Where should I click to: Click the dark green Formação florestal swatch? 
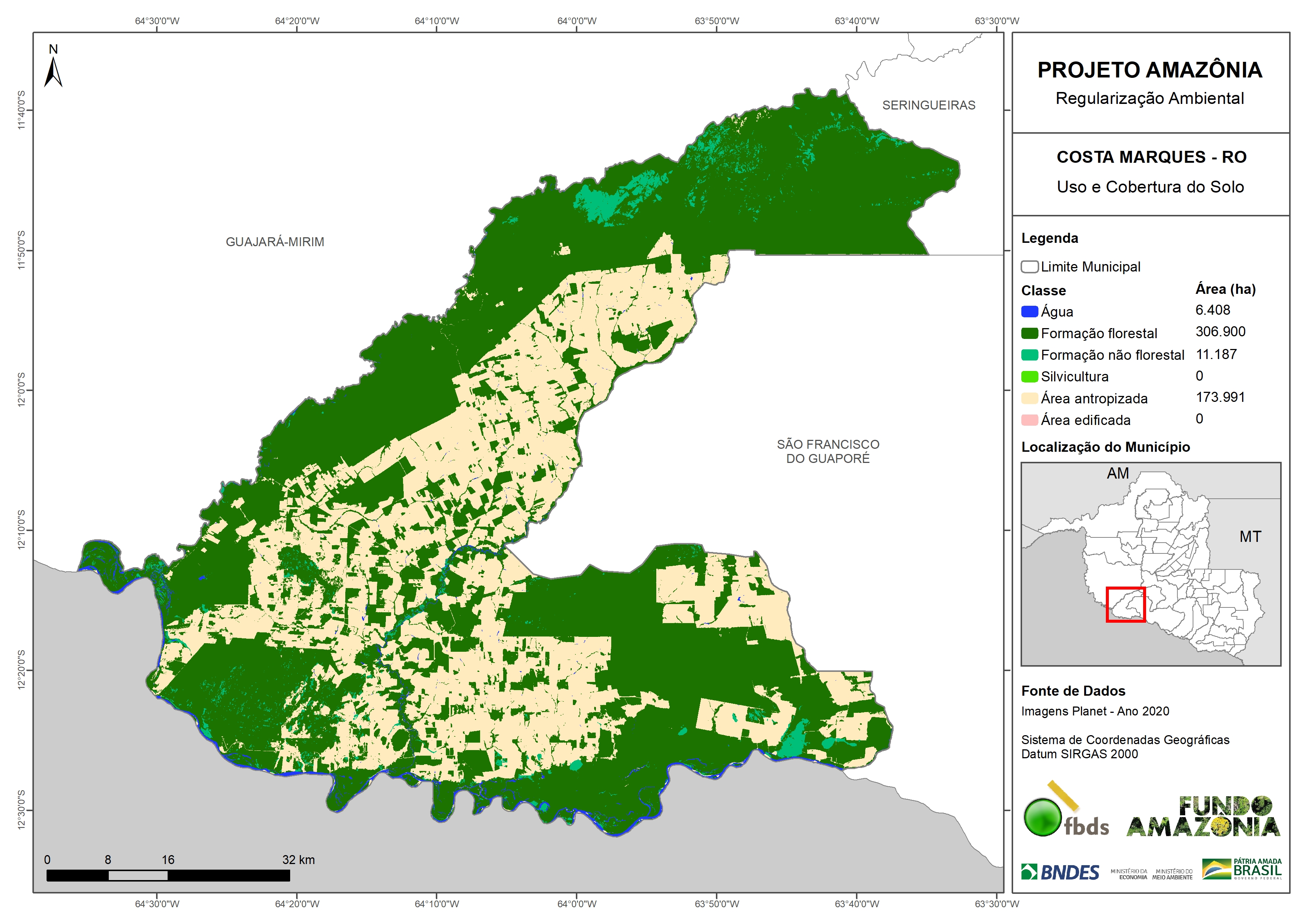pyautogui.click(x=1029, y=334)
